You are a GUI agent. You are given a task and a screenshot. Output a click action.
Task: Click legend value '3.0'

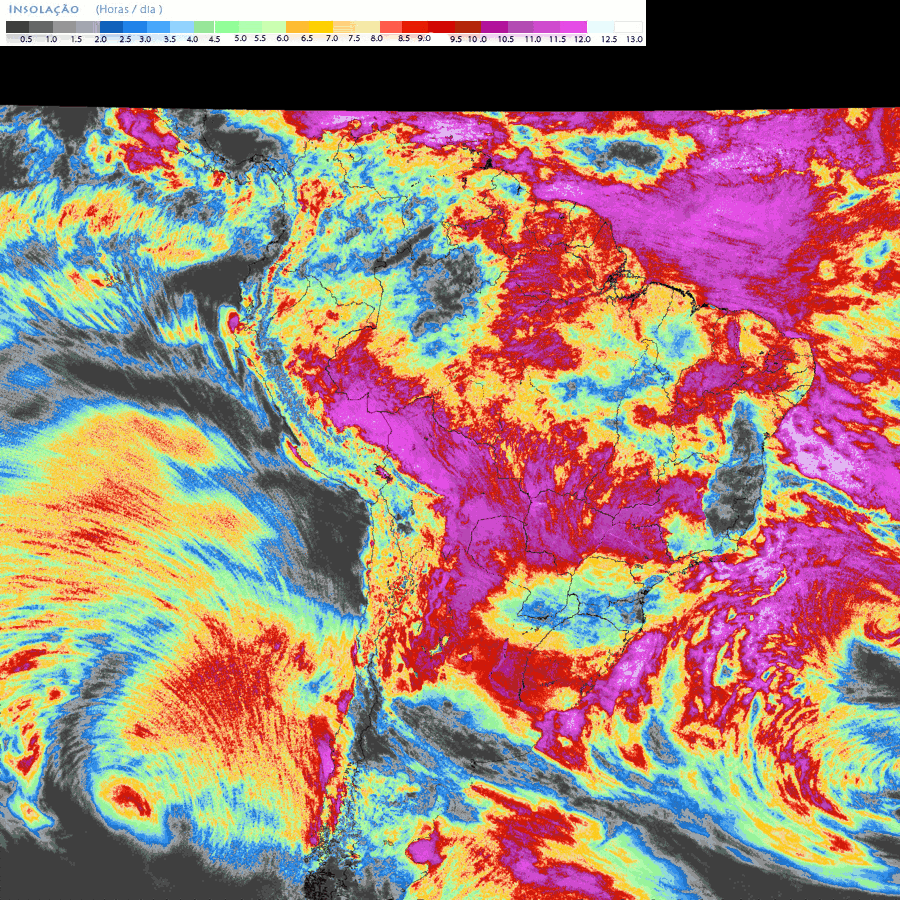[145, 39]
